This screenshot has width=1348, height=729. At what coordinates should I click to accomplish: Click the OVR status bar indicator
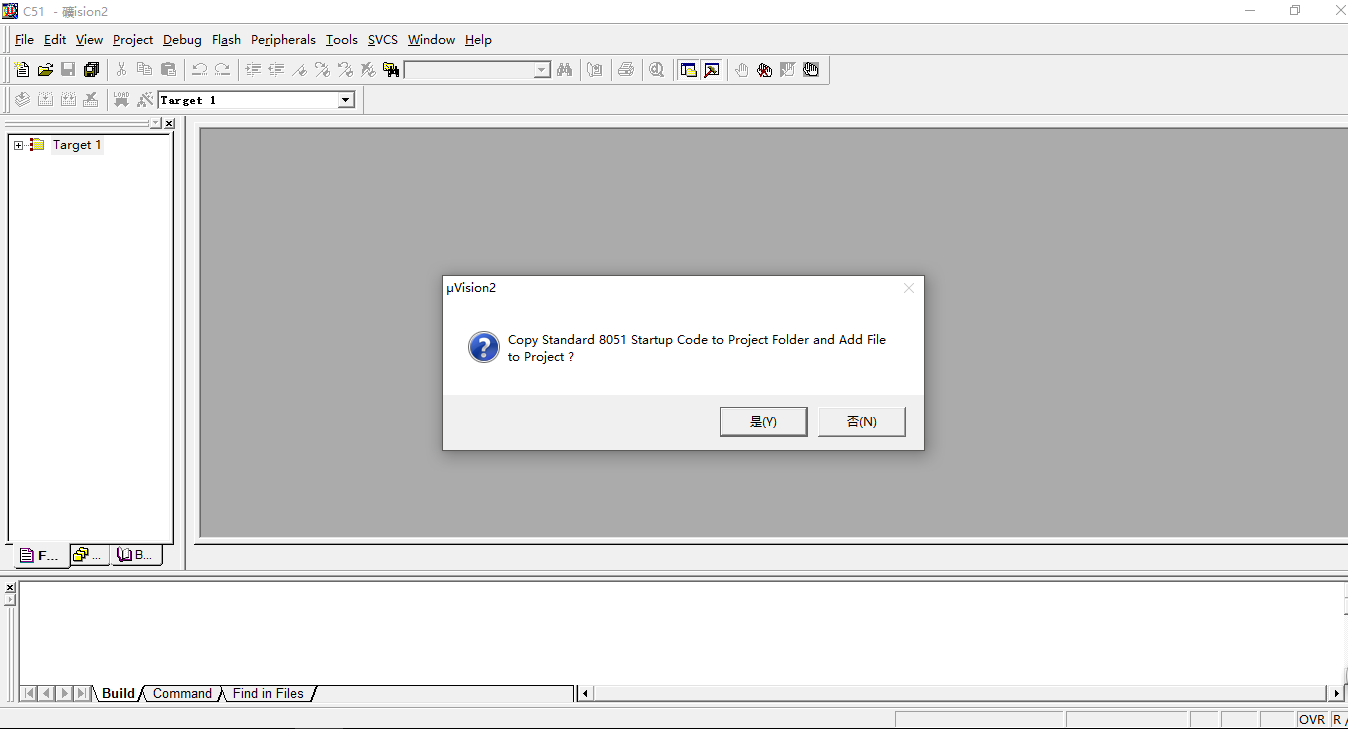[1312, 720]
